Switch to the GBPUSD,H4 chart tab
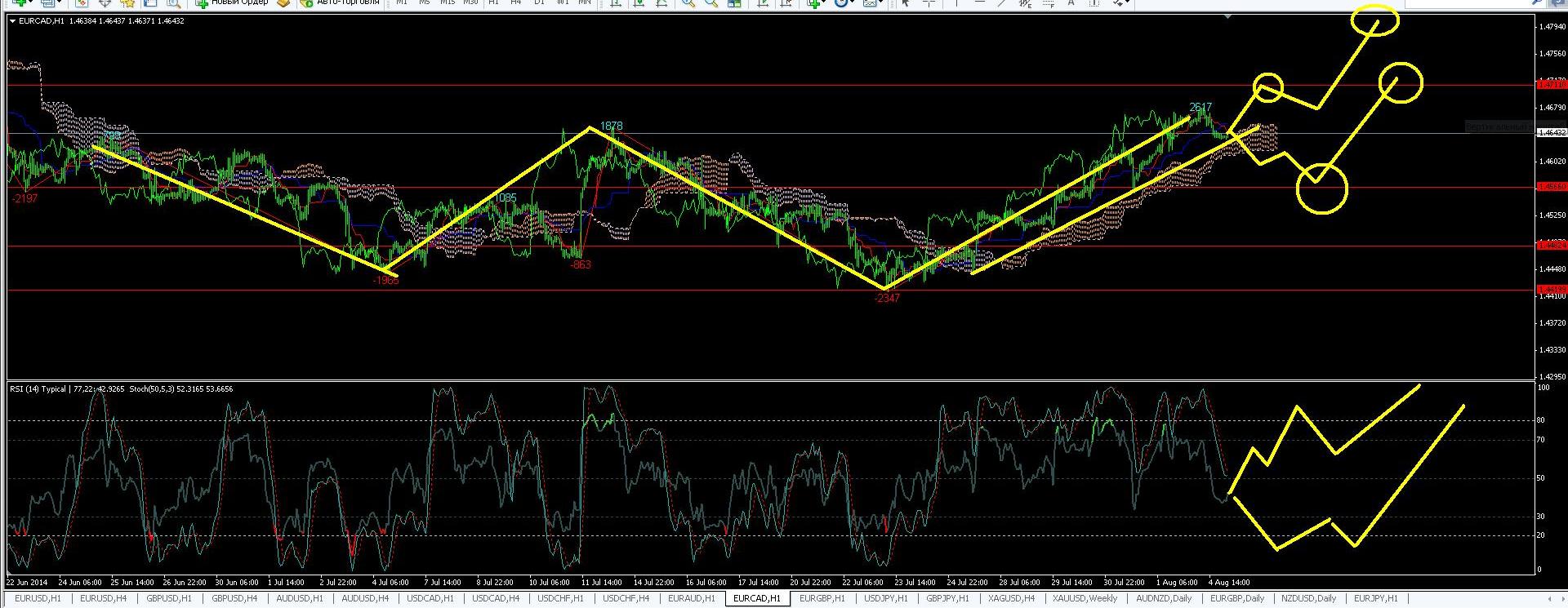Image resolution: width=1568 pixels, height=608 pixels. pyautogui.click(x=235, y=598)
